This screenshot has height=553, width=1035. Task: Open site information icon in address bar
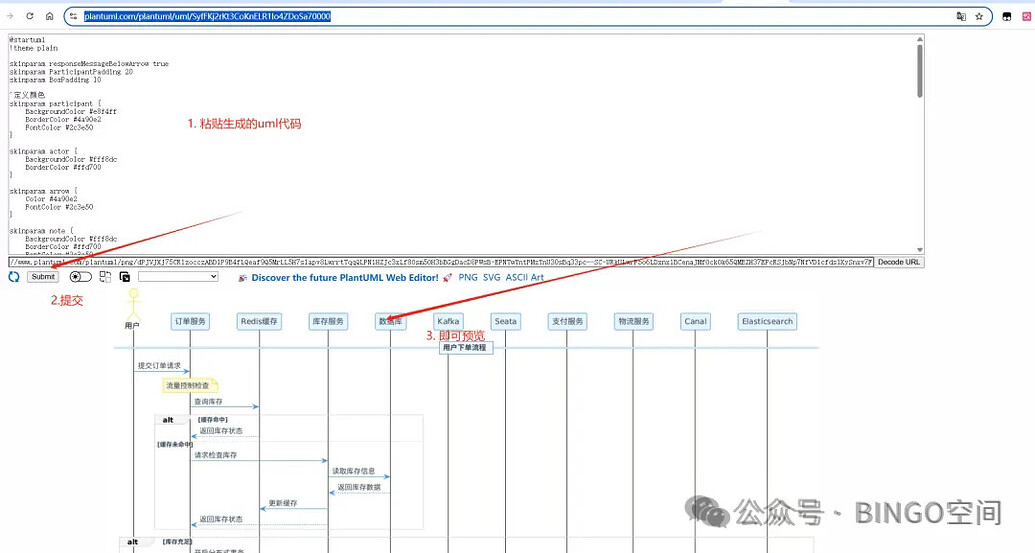pos(74,16)
